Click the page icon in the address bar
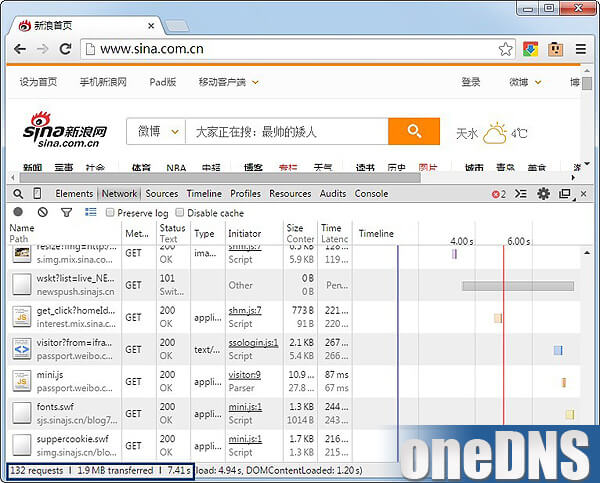Screen dimensions: 600x483 [90, 49]
